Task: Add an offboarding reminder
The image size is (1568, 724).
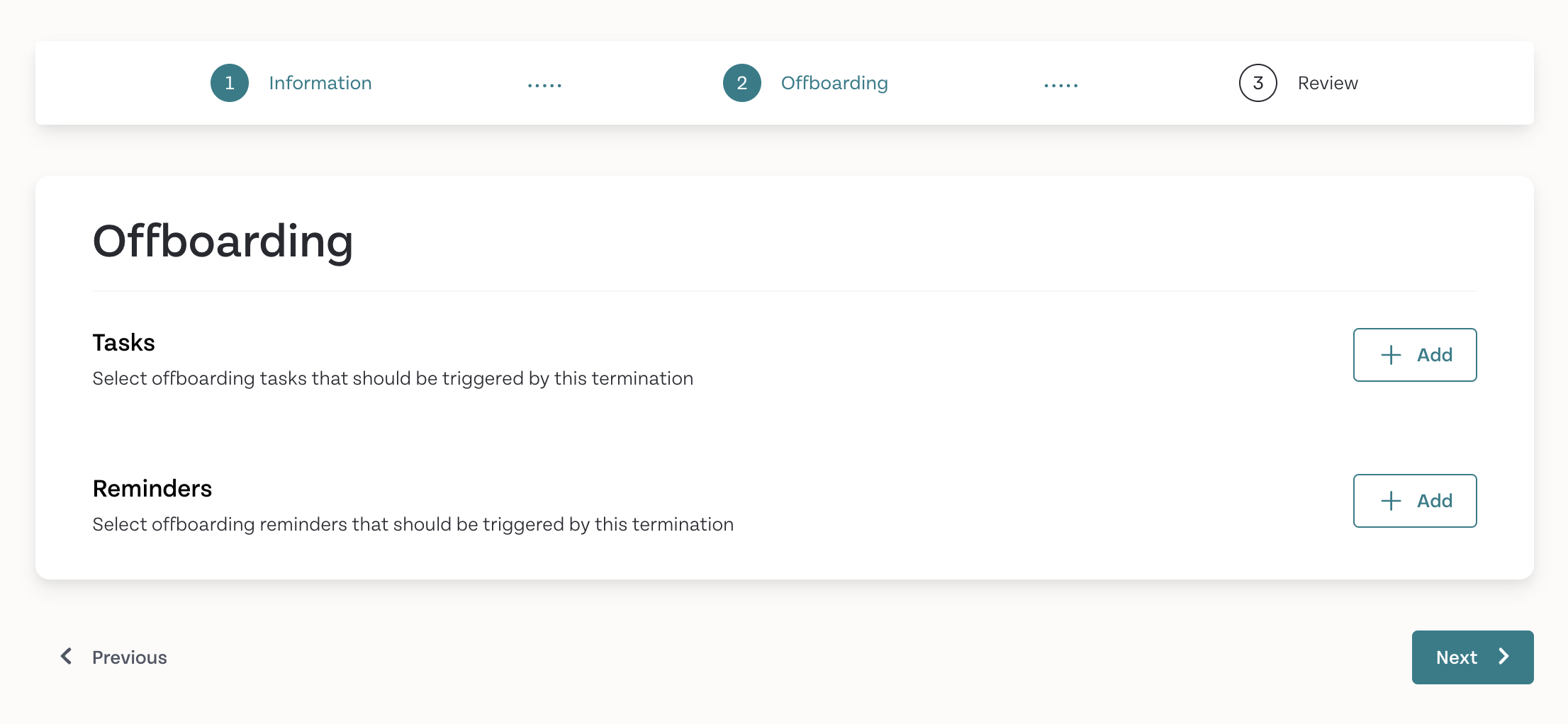Action: (x=1415, y=501)
